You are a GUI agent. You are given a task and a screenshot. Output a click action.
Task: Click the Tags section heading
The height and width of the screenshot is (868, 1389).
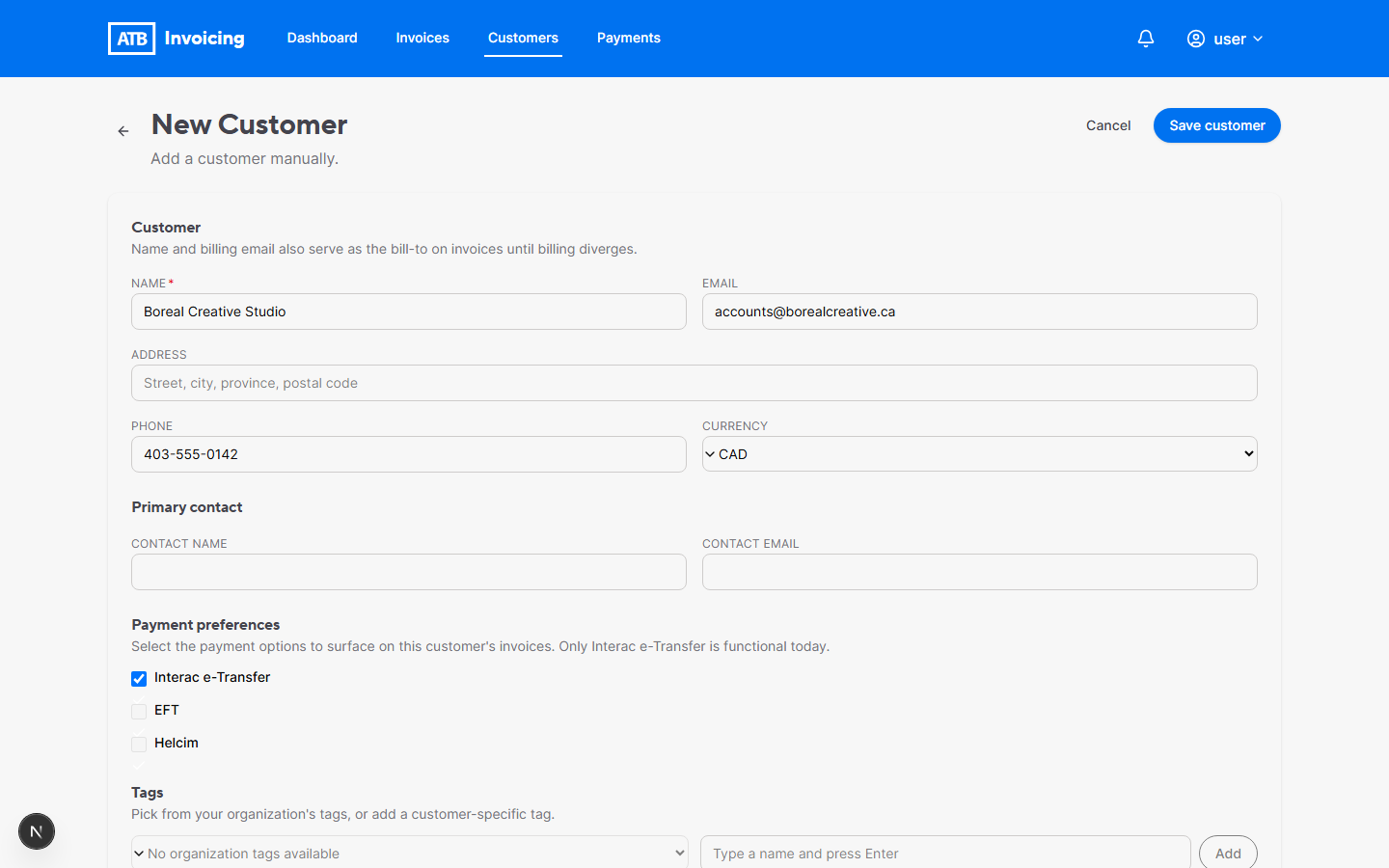point(148,793)
